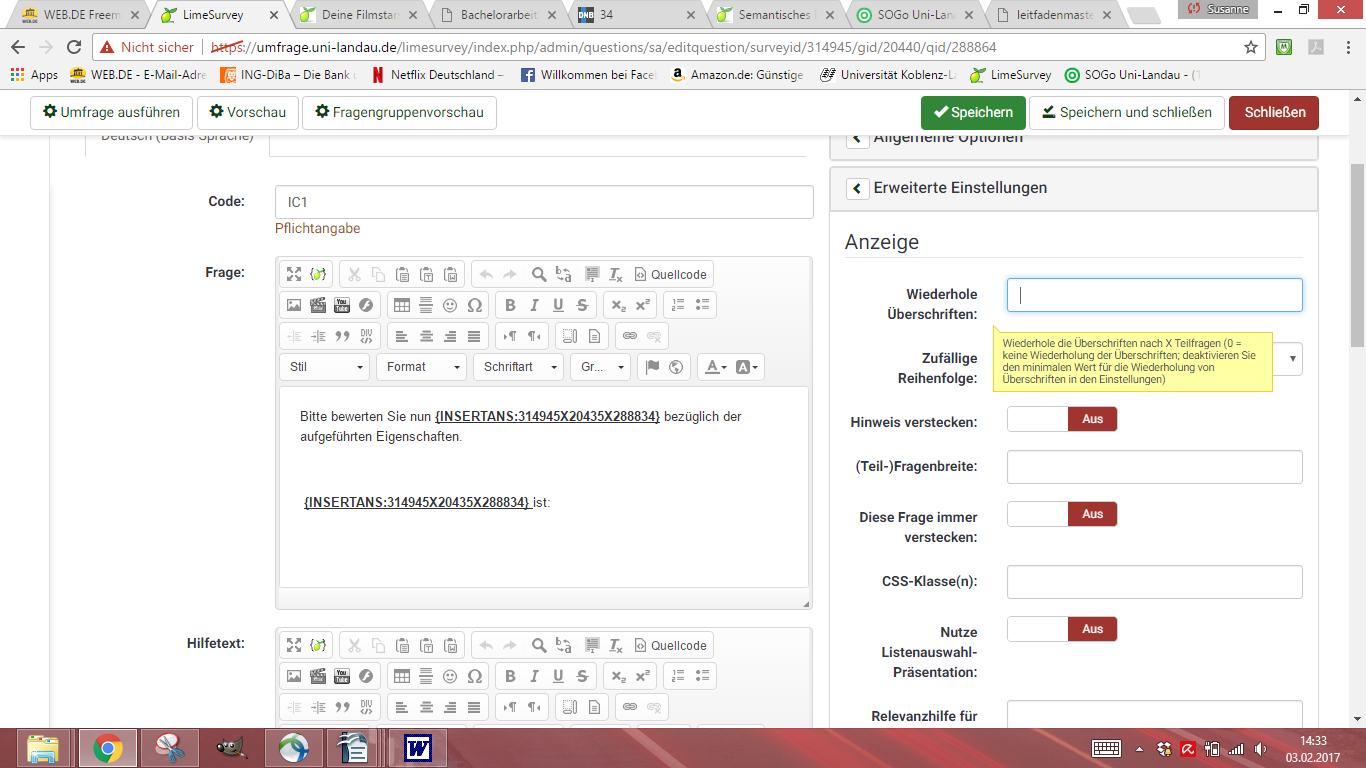
Task: Open the Schriftart dropdown in the Frage editor
Action: [518, 367]
